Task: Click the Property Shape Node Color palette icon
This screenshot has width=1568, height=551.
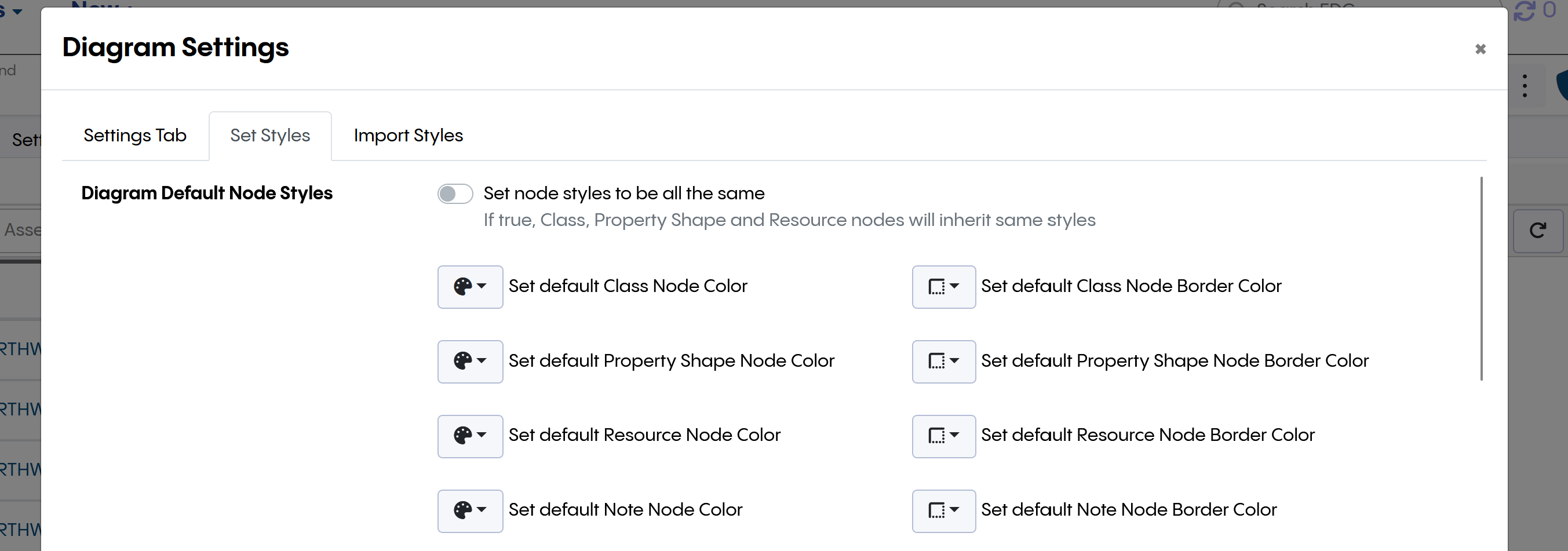Action: (462, 361)
